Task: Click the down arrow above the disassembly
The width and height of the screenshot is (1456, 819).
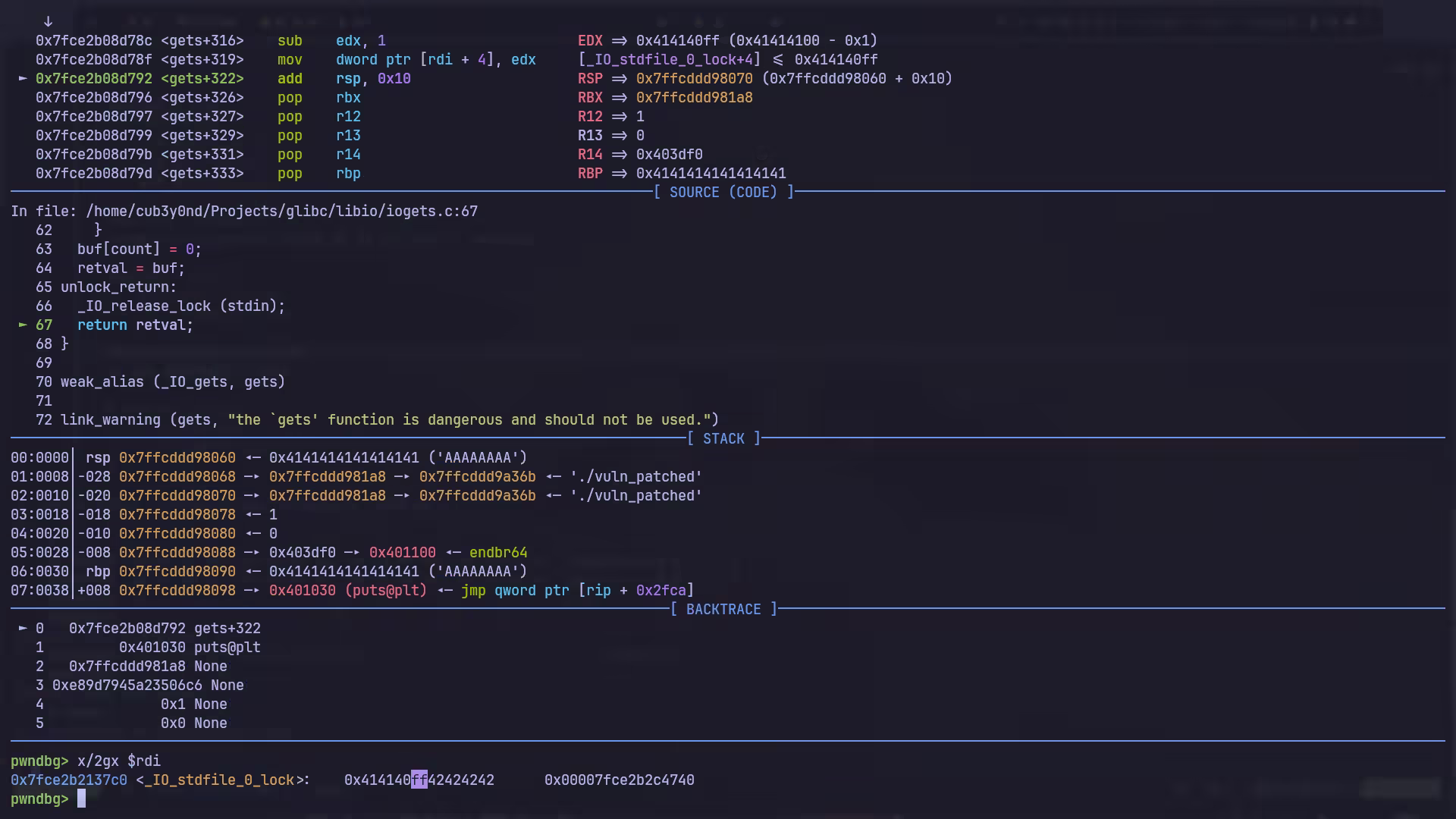Action: [48, 21]
